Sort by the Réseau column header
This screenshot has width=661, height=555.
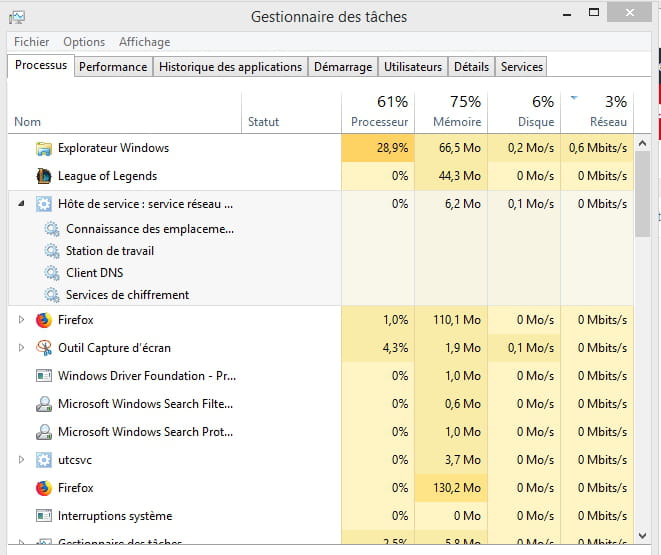pos(597,112)
